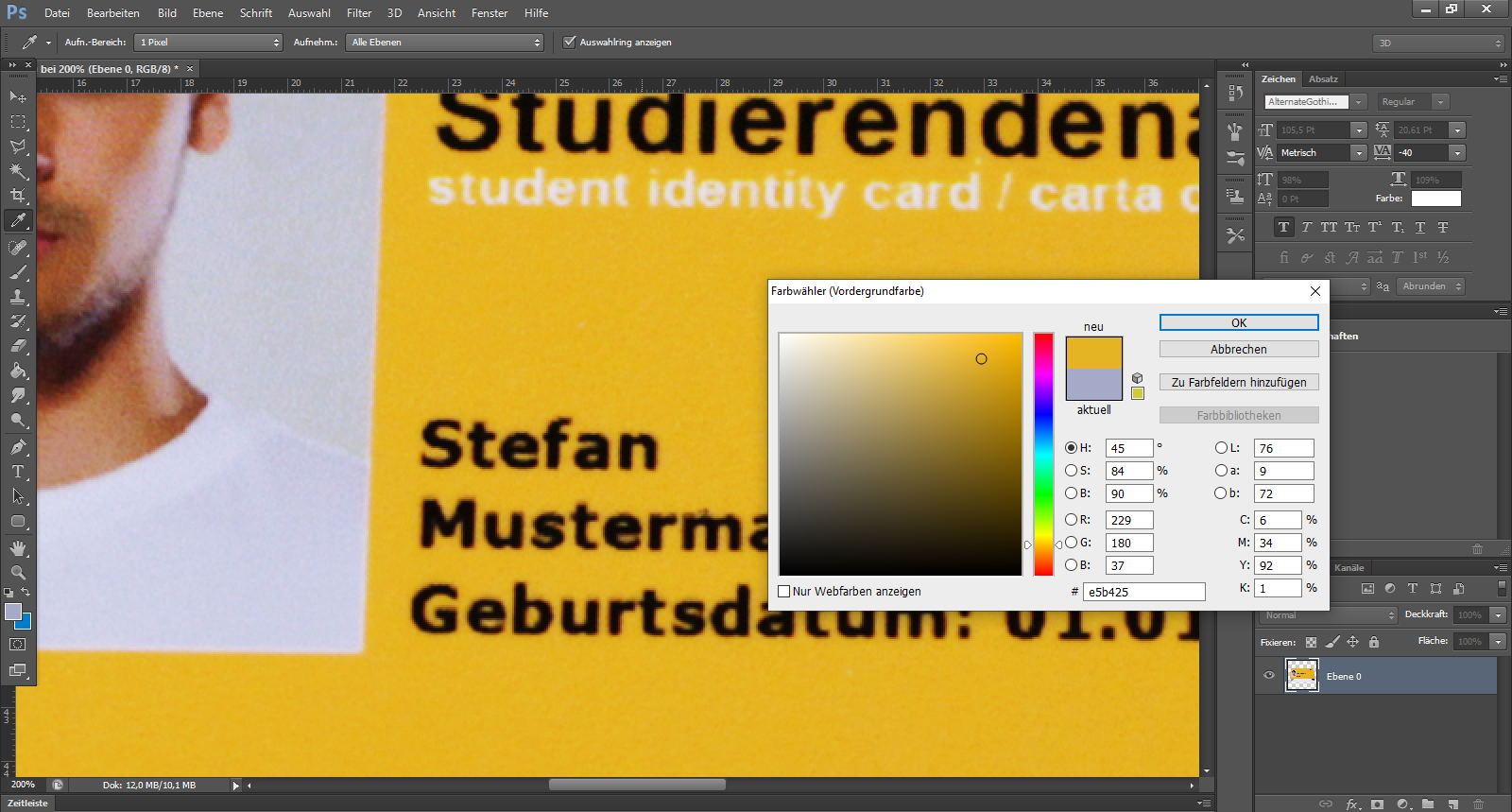This screenshot has height=812, width=1512.
Task: Confirm color with OK button
Action: pos(1239,323)
